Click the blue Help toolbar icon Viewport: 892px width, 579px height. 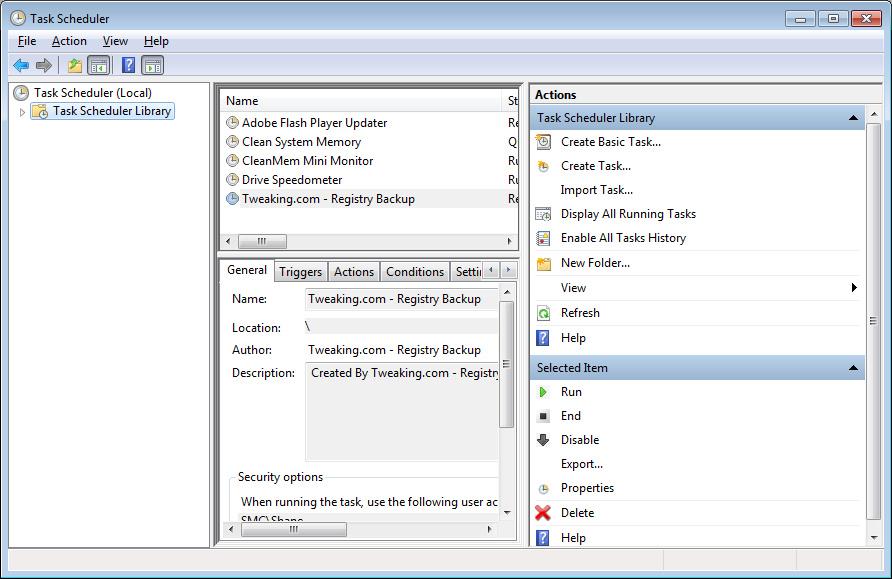tap(128, 66)
